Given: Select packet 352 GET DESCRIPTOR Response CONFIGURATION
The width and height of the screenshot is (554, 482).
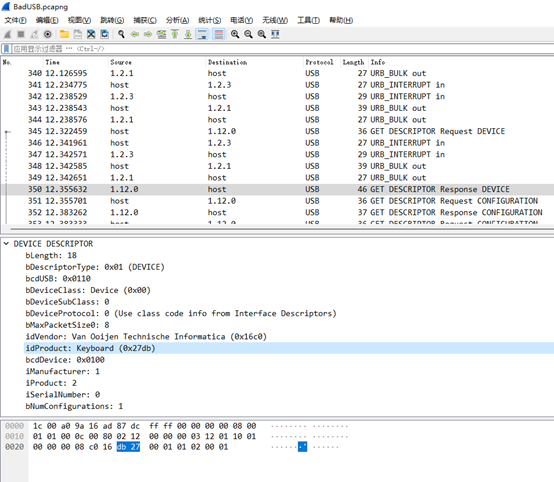Looking at the screenshot, I should coord(277,212).
